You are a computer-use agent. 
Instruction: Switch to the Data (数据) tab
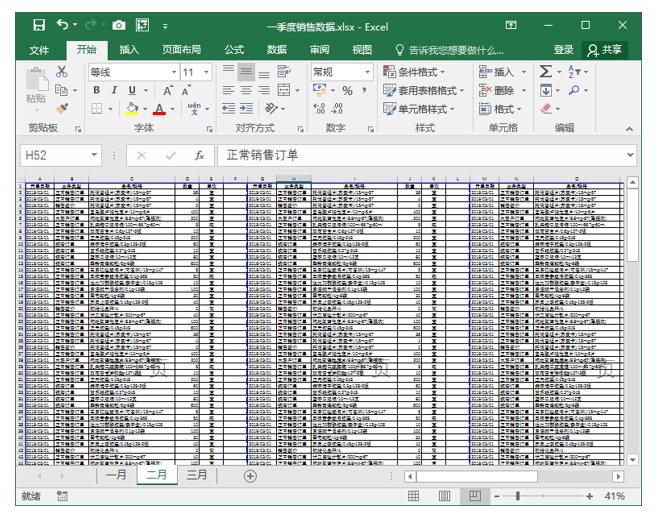tap(277, 50)
